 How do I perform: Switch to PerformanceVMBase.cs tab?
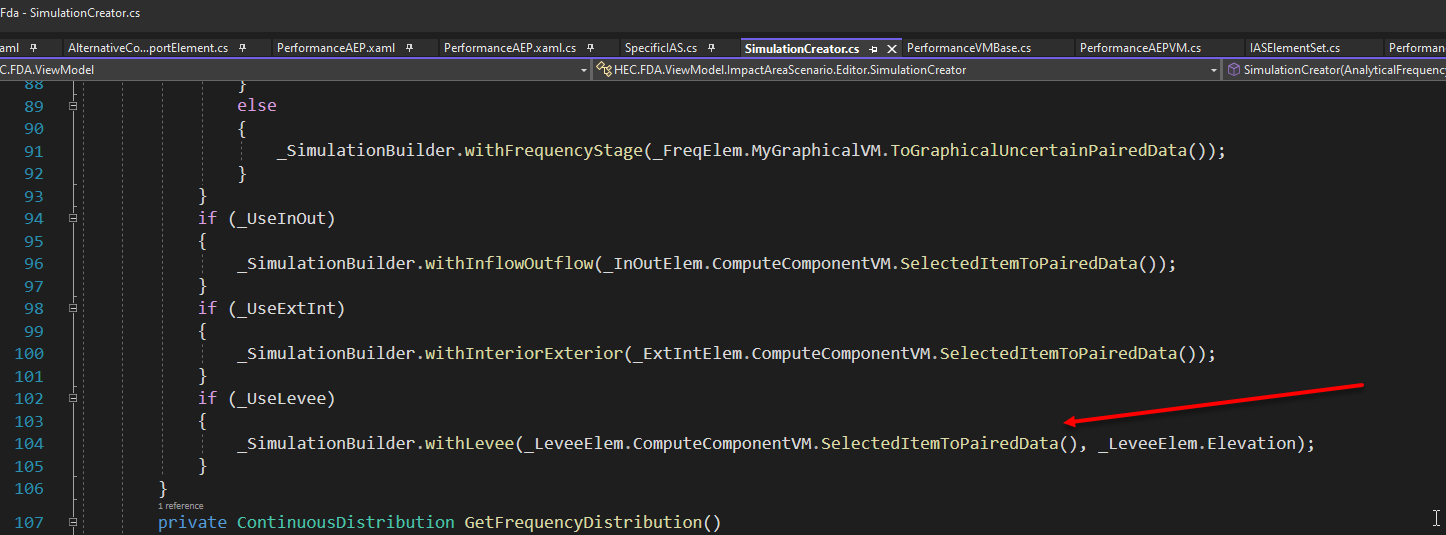(x=969, y=48)
